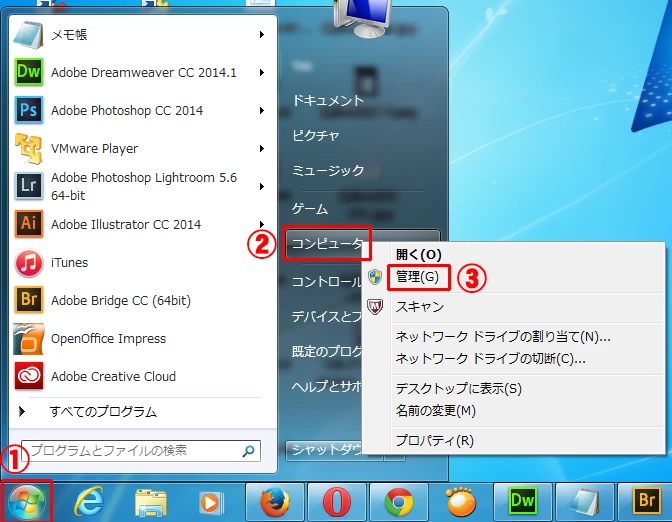Expand Dreamweaver jump list arrow
The image size is (672, 522).
pyautogui.click(x=261, y=72)
